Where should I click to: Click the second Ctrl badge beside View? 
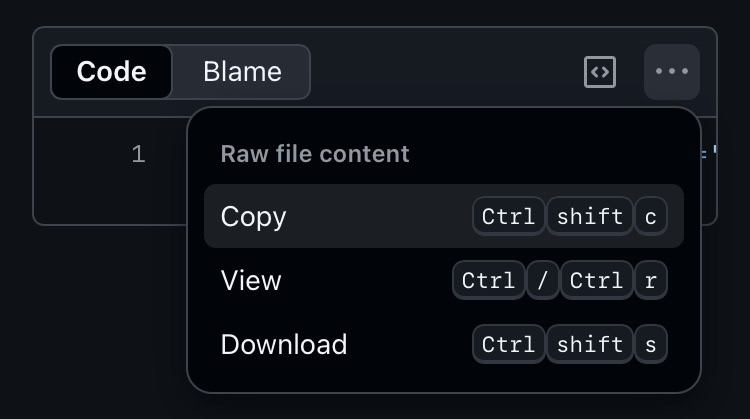coord(596,280)
